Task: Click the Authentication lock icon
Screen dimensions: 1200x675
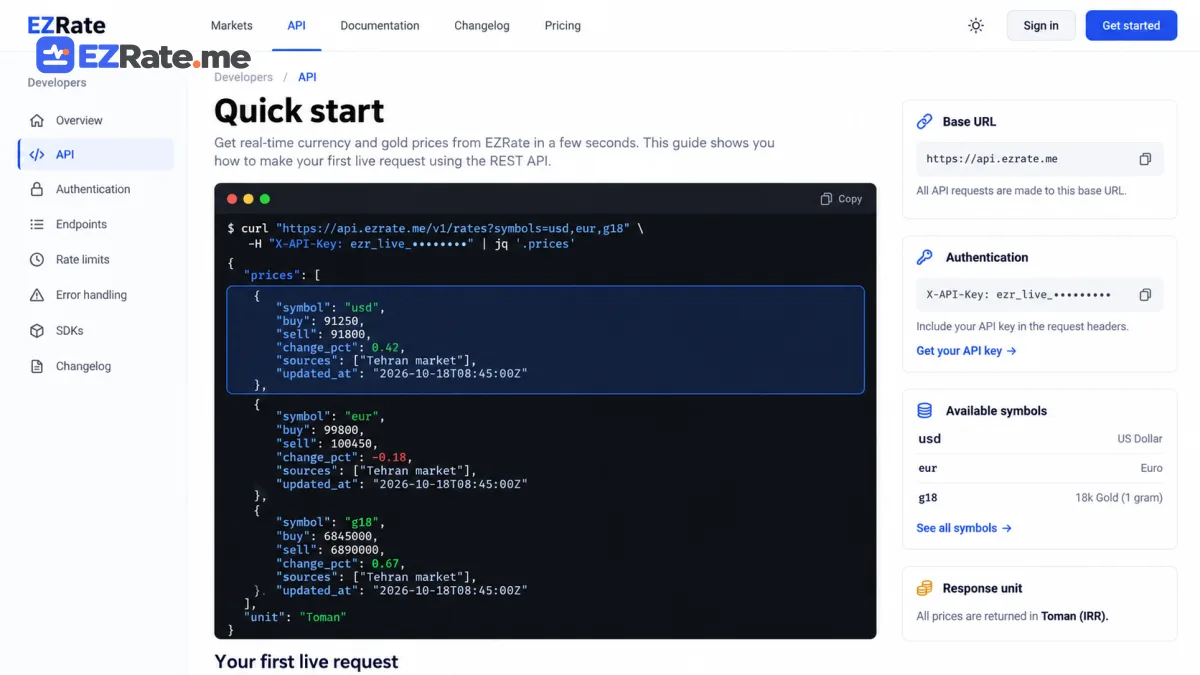Action: point(37,189)
